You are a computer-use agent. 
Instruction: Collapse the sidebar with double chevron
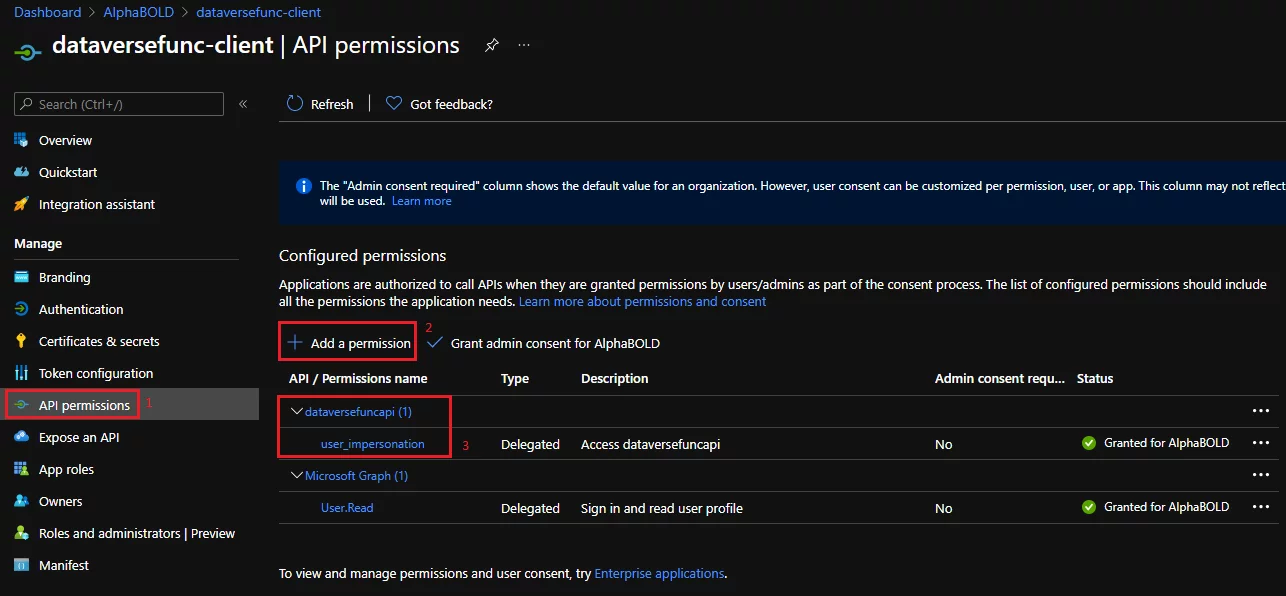(243, 104)
